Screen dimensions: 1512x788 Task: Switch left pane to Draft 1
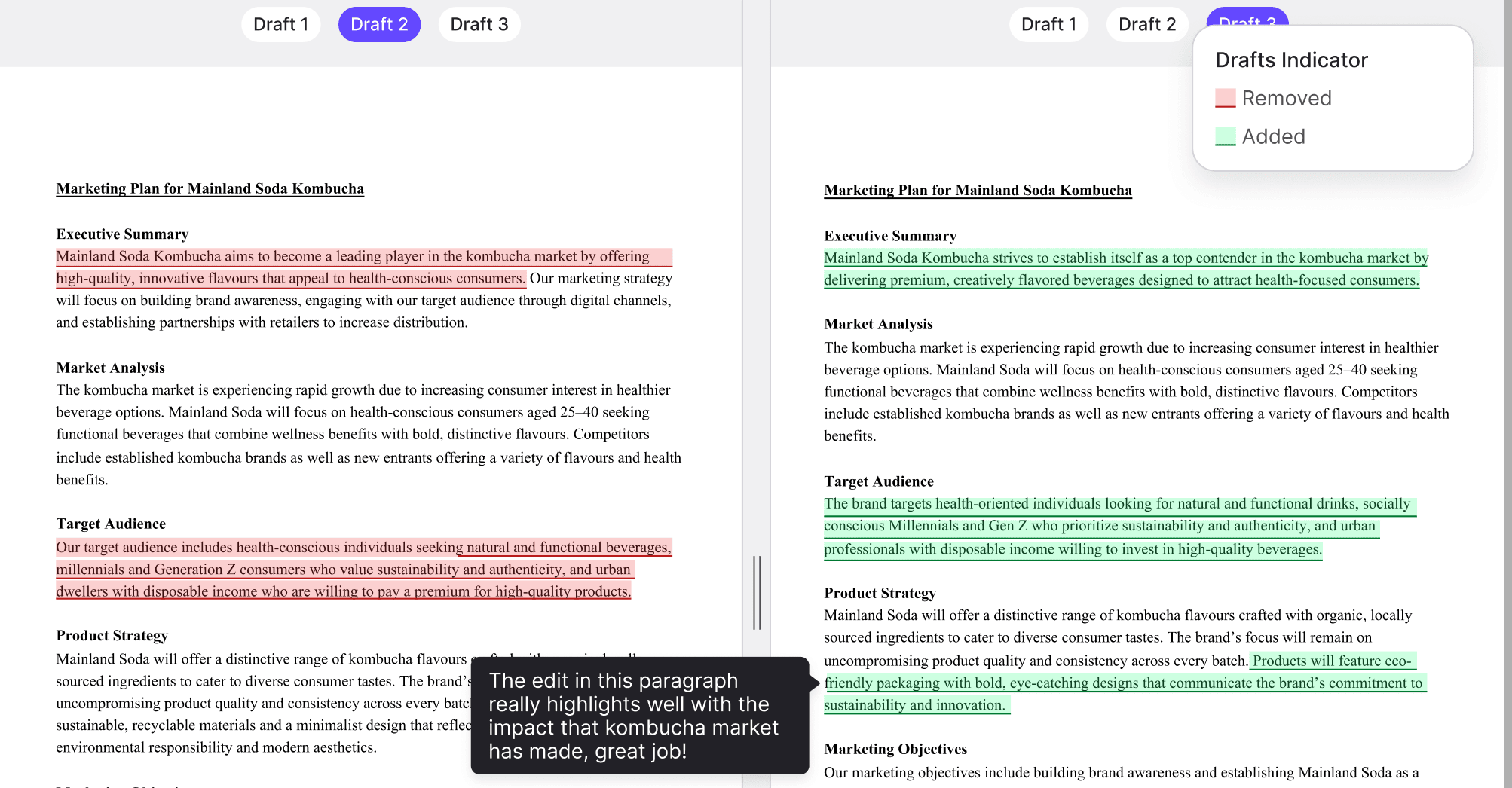tap(280, 24)
